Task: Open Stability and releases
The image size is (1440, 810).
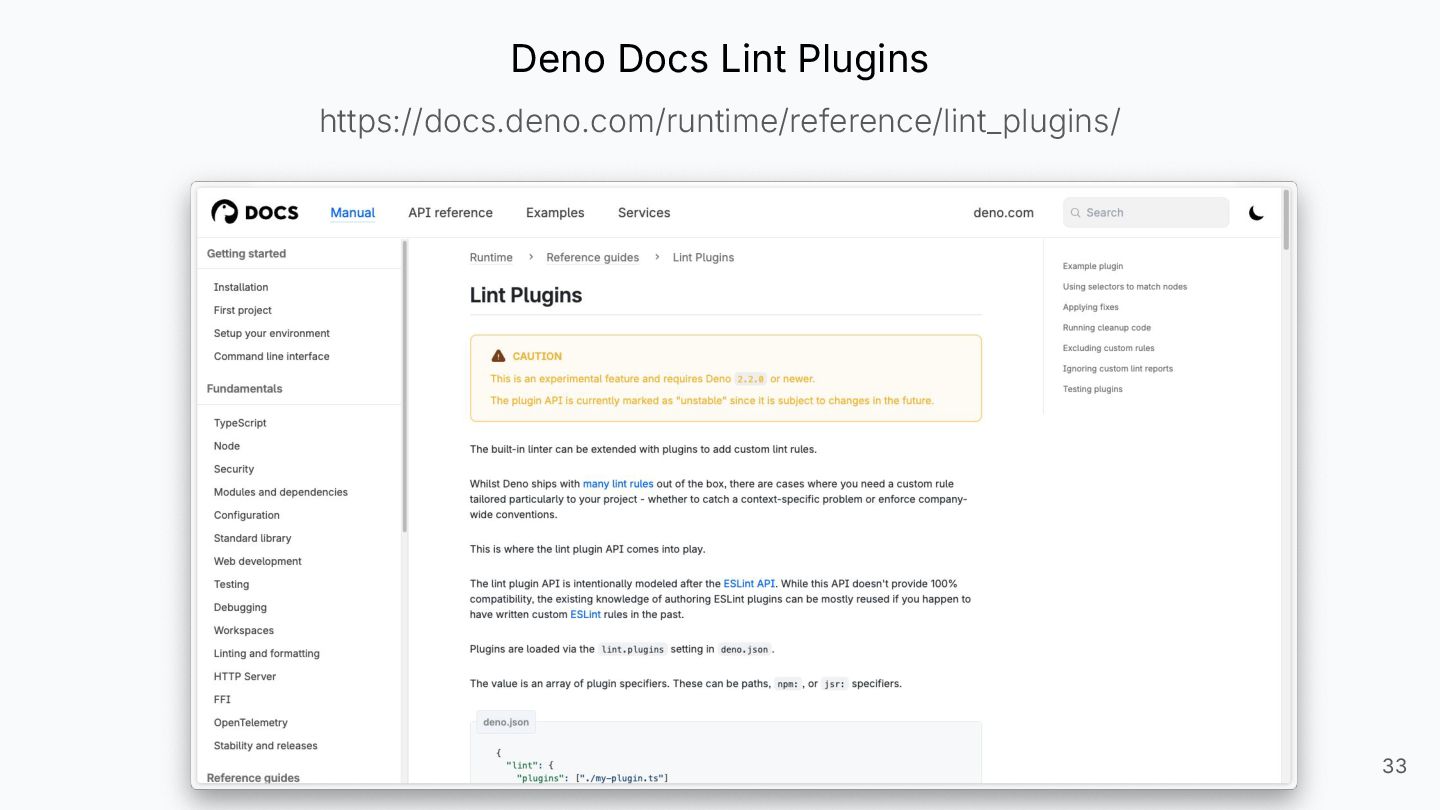Action: (x=266, y=745)
